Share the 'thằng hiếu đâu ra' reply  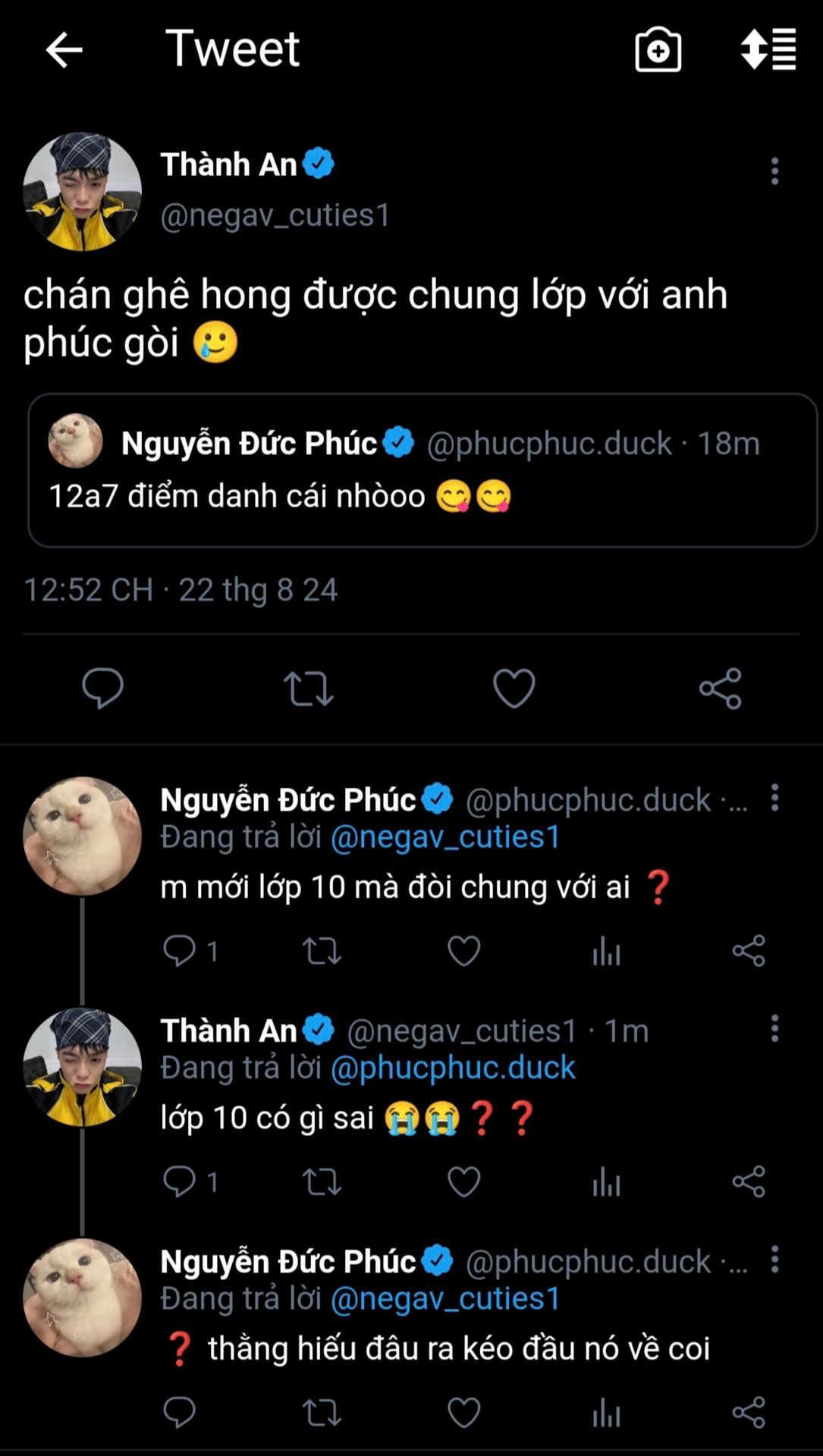[749, 1412]
